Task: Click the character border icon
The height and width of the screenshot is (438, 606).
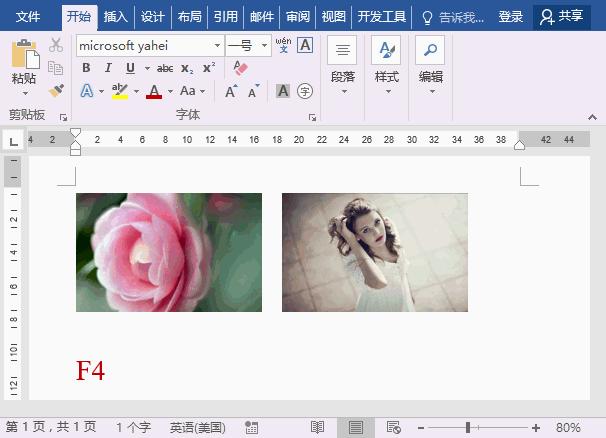Action: [305, 45]
